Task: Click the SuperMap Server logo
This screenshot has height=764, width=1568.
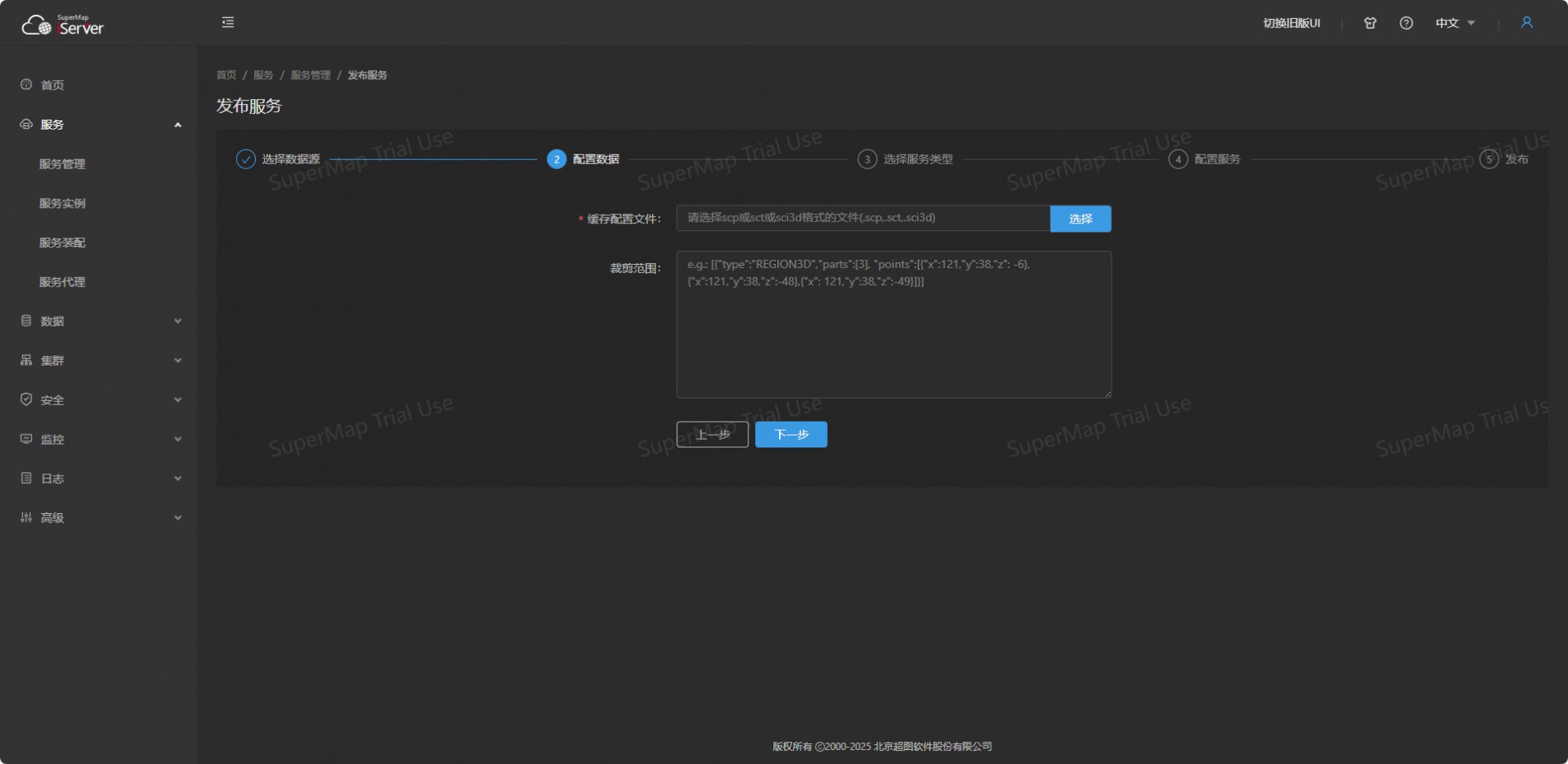Action: pyautogui.click(x=63, y=25)
